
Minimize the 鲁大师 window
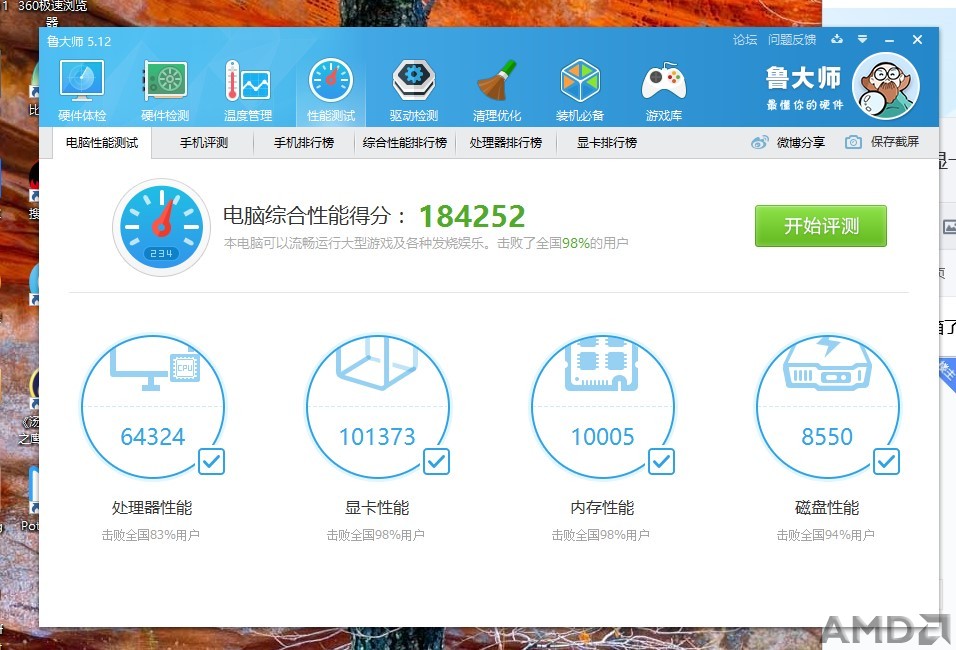tap(890, 40)
